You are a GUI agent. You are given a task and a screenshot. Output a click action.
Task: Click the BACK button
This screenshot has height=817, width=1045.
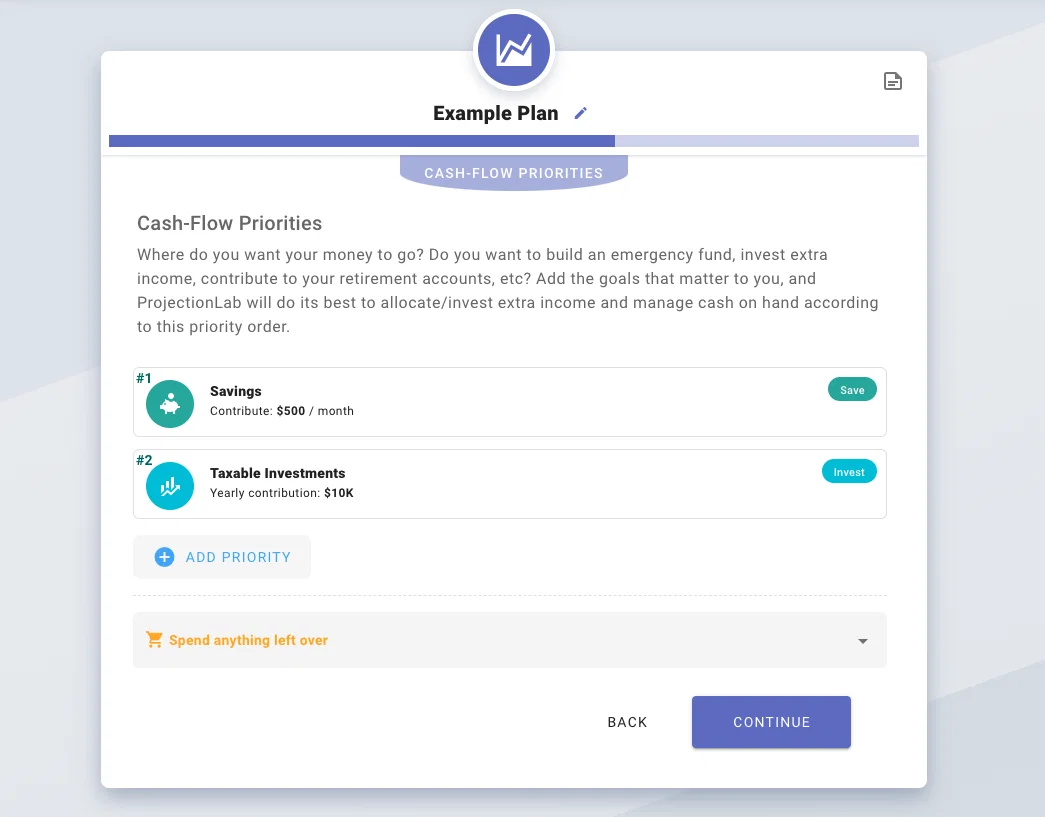pyautogui.click(x=627, y=721)
